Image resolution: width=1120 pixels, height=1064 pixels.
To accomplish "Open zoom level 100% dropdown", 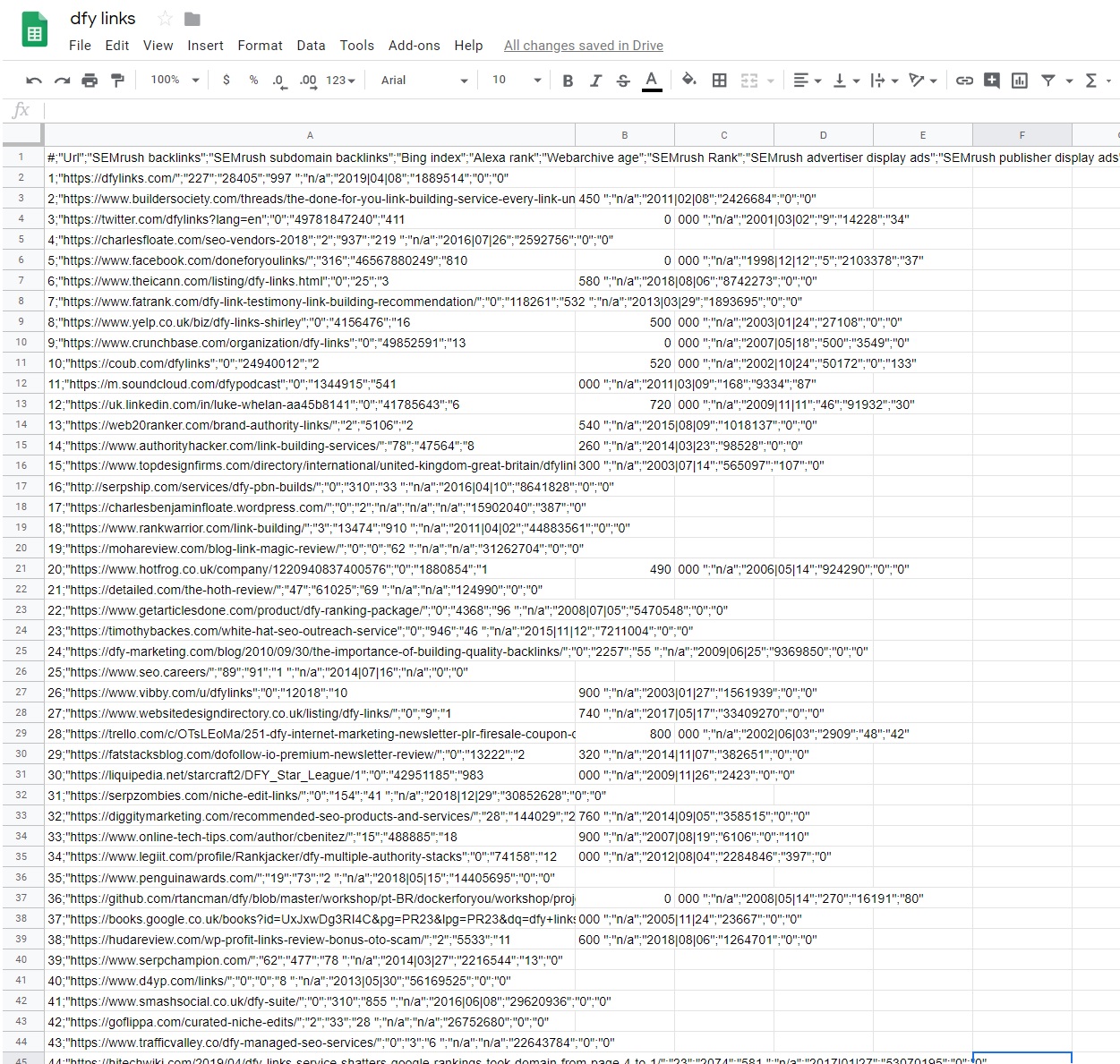I will (x=175, y=80).
